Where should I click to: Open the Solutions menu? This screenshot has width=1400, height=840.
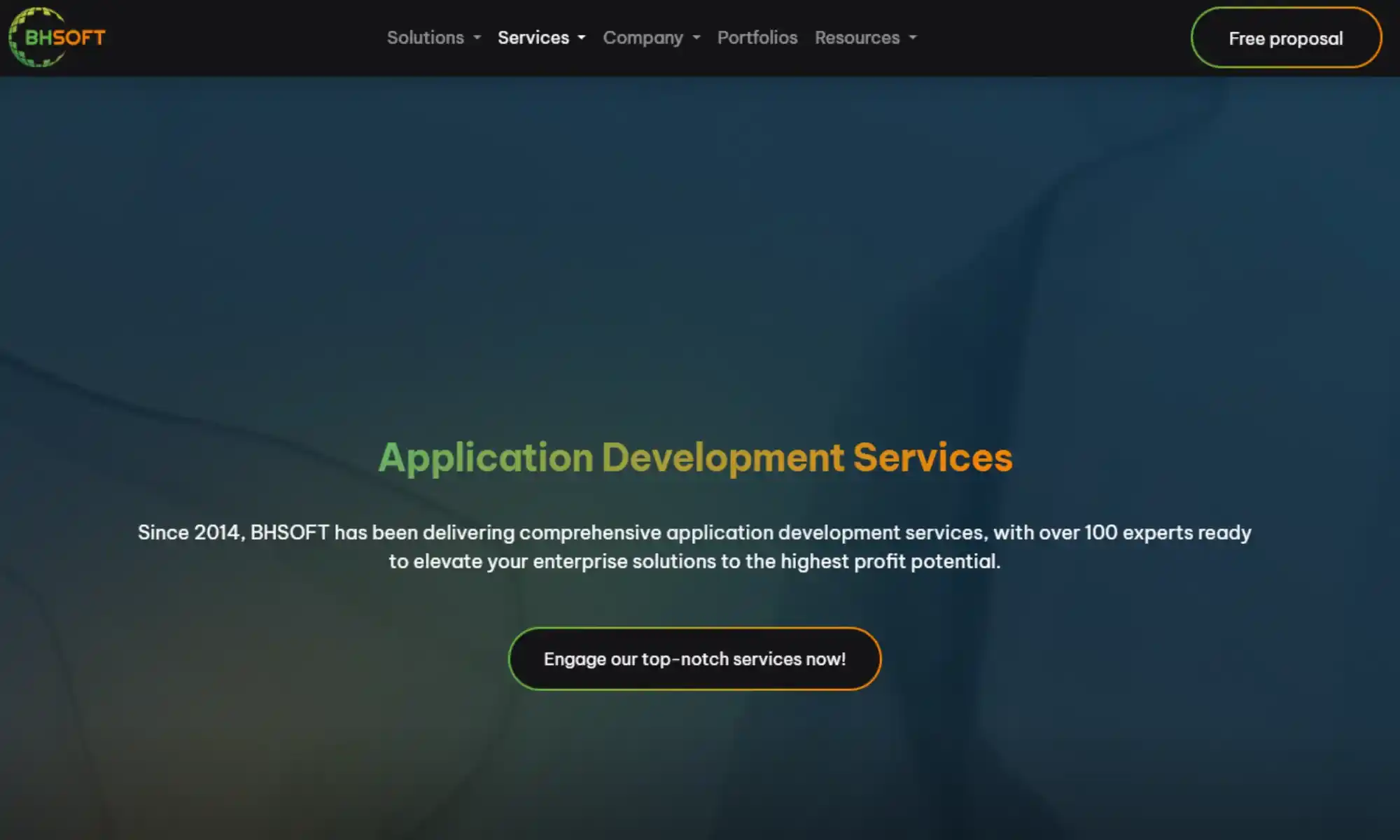pyautogui.click(x=425, y=38)
